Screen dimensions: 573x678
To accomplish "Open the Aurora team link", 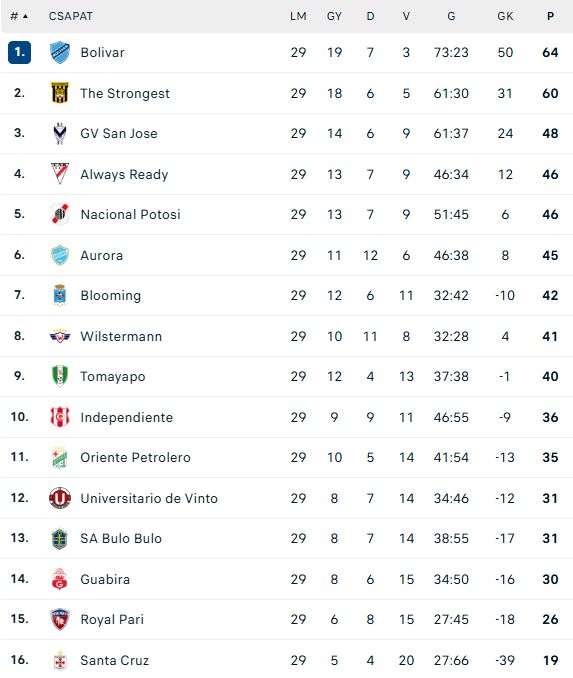I will pyautogui.click(x=102, y=255).
